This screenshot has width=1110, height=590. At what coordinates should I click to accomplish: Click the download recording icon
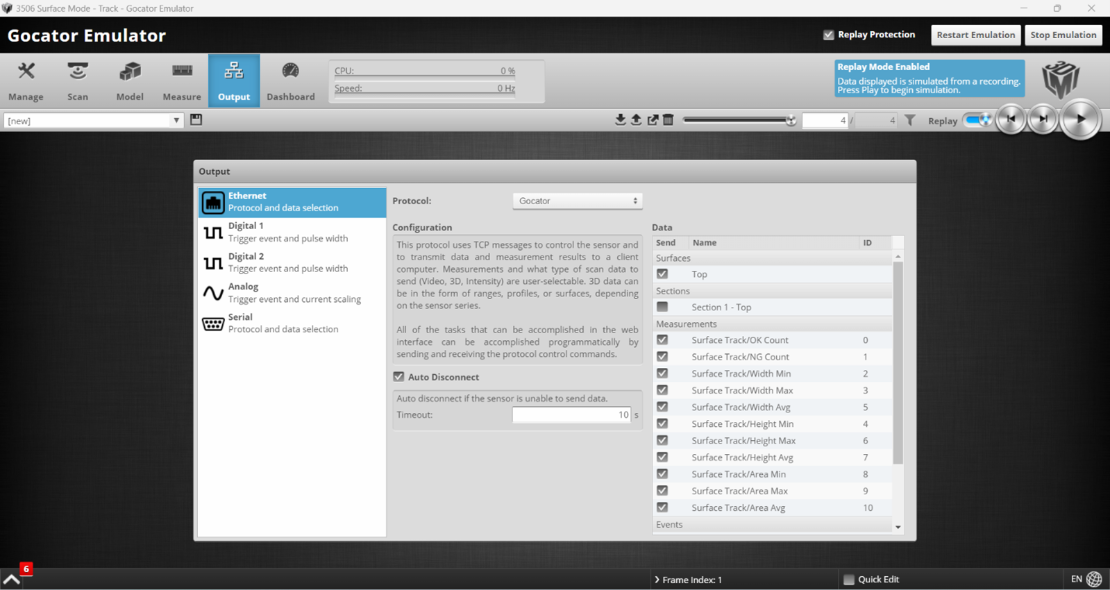click(x=621, y=120)
